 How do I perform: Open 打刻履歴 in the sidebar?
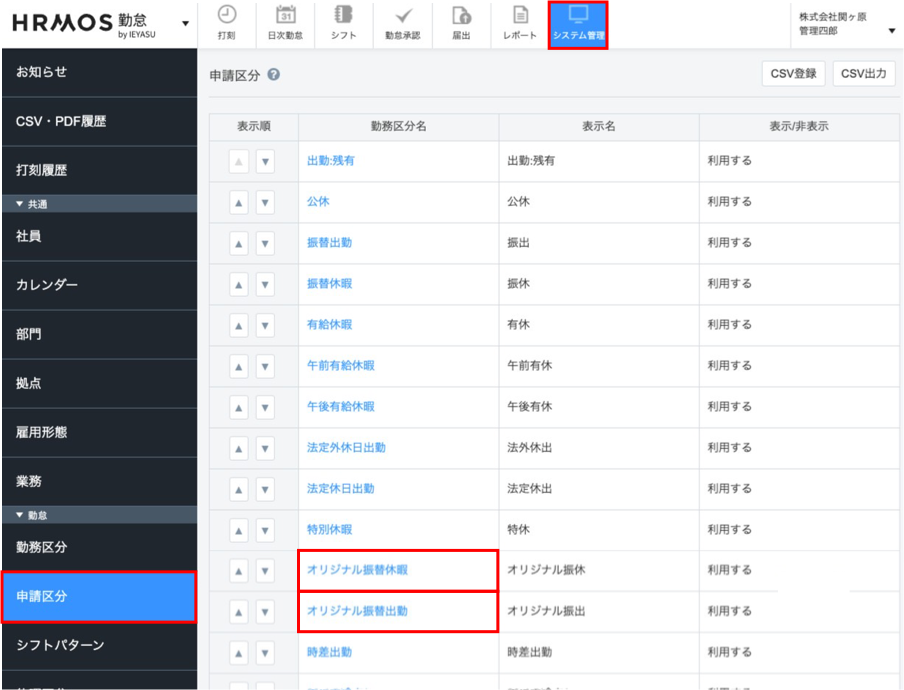[99, 170]
